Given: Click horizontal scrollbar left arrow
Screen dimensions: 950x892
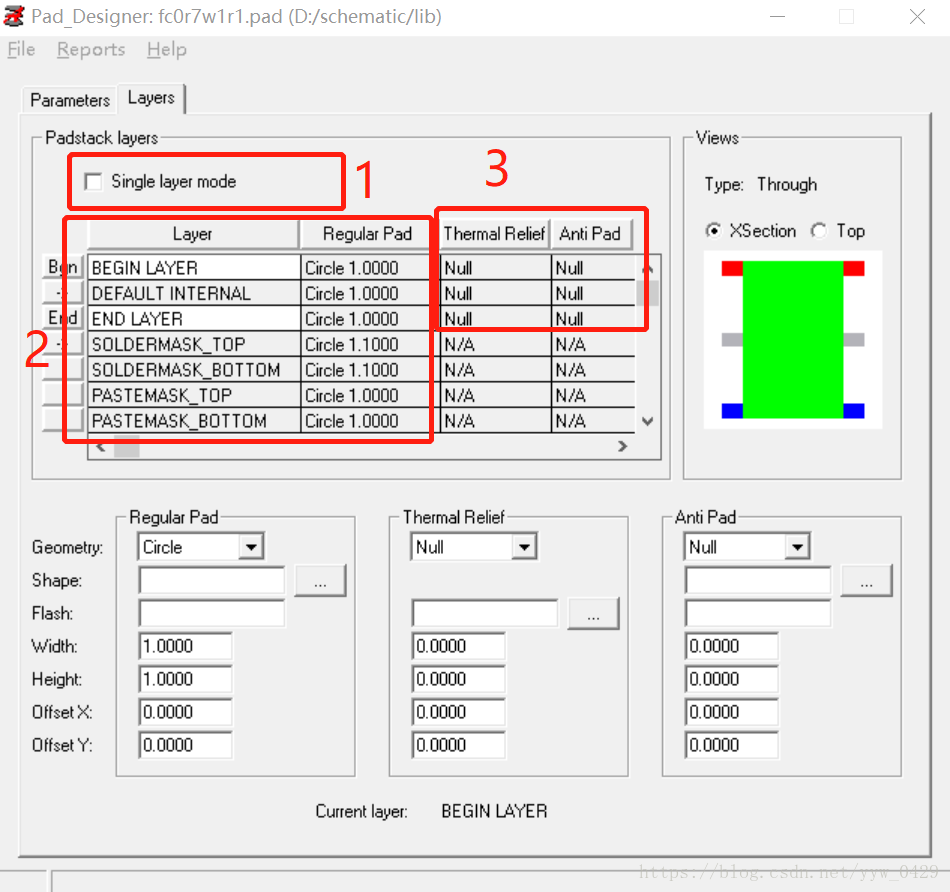Looking at the screenshot, I should (x=101, y=447).
